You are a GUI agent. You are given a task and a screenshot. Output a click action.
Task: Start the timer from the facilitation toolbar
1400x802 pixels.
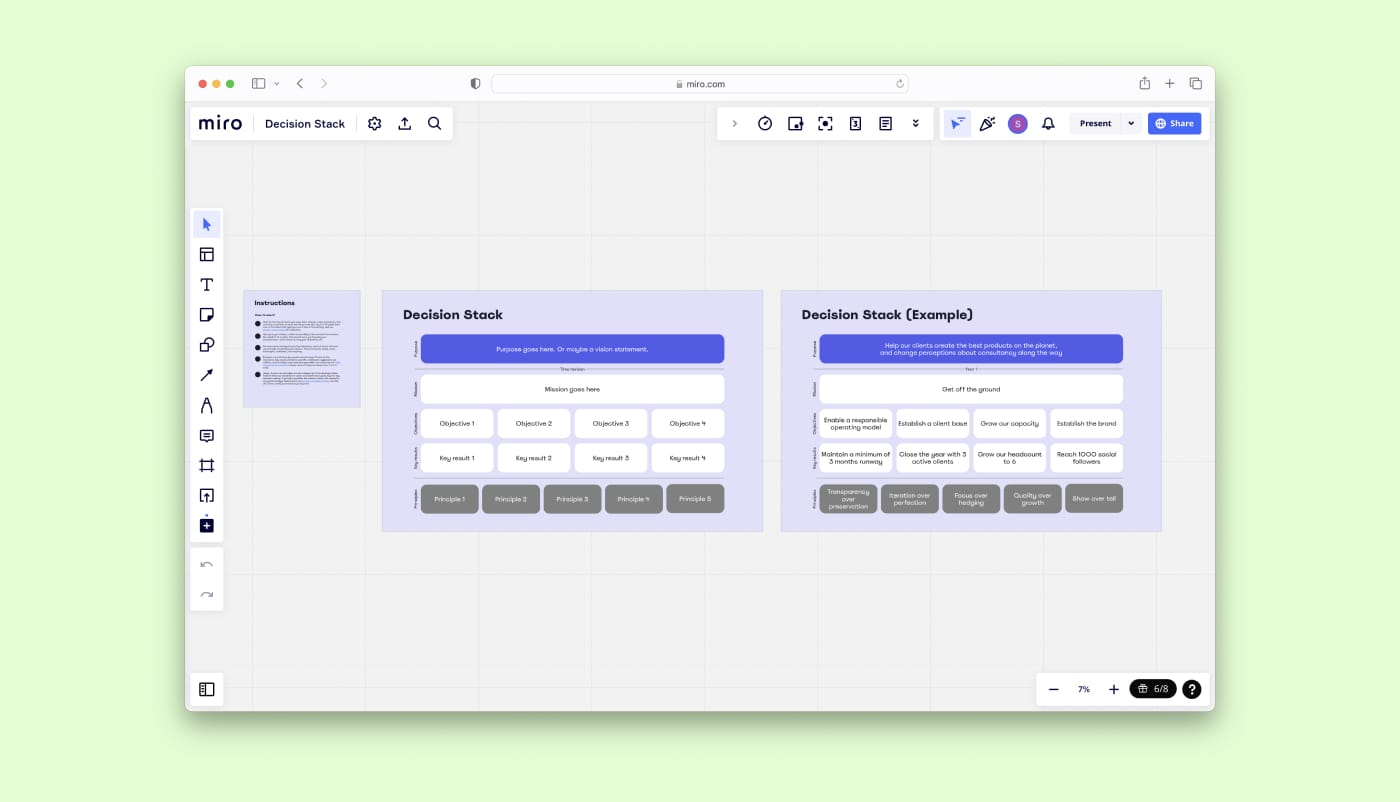tap(764, 122)
